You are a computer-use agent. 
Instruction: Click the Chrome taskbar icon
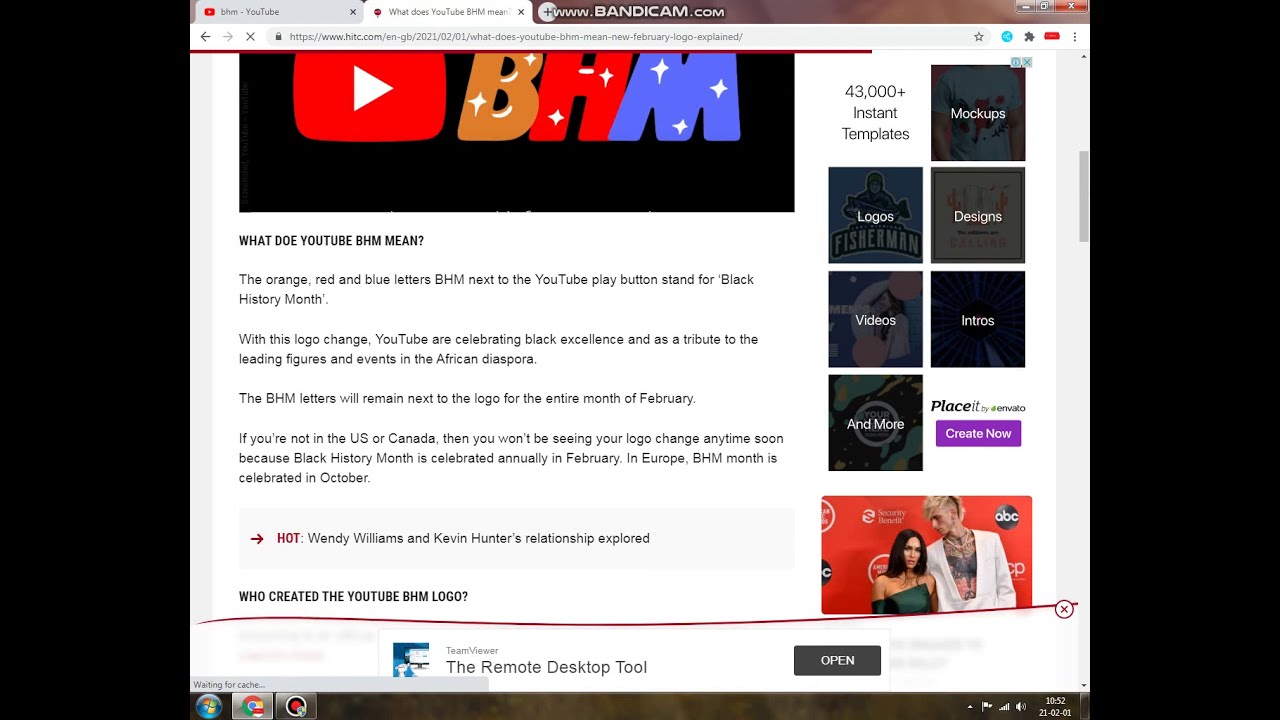tap(254, 706)
